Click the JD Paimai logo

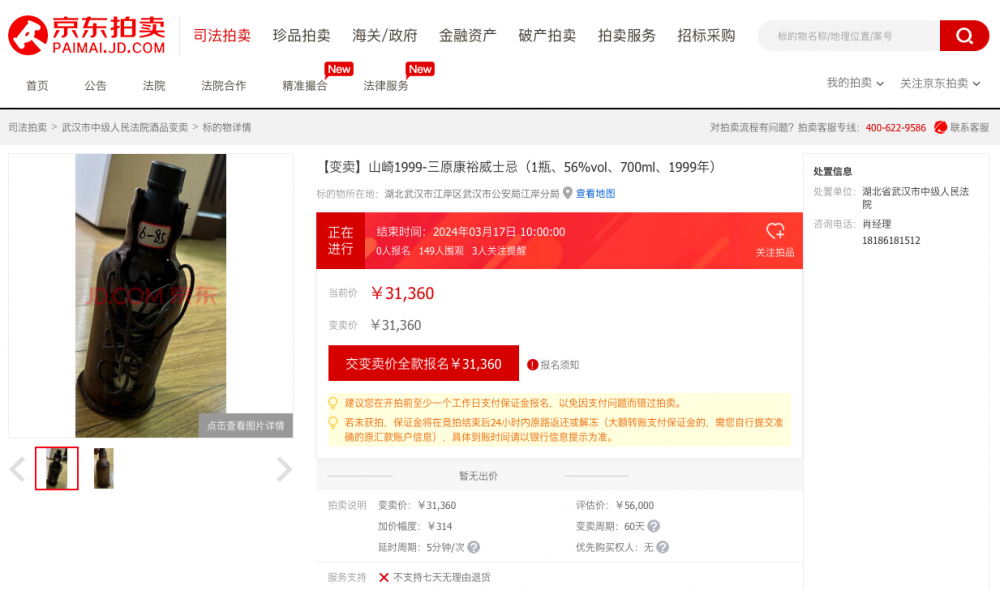coord(87,36)
